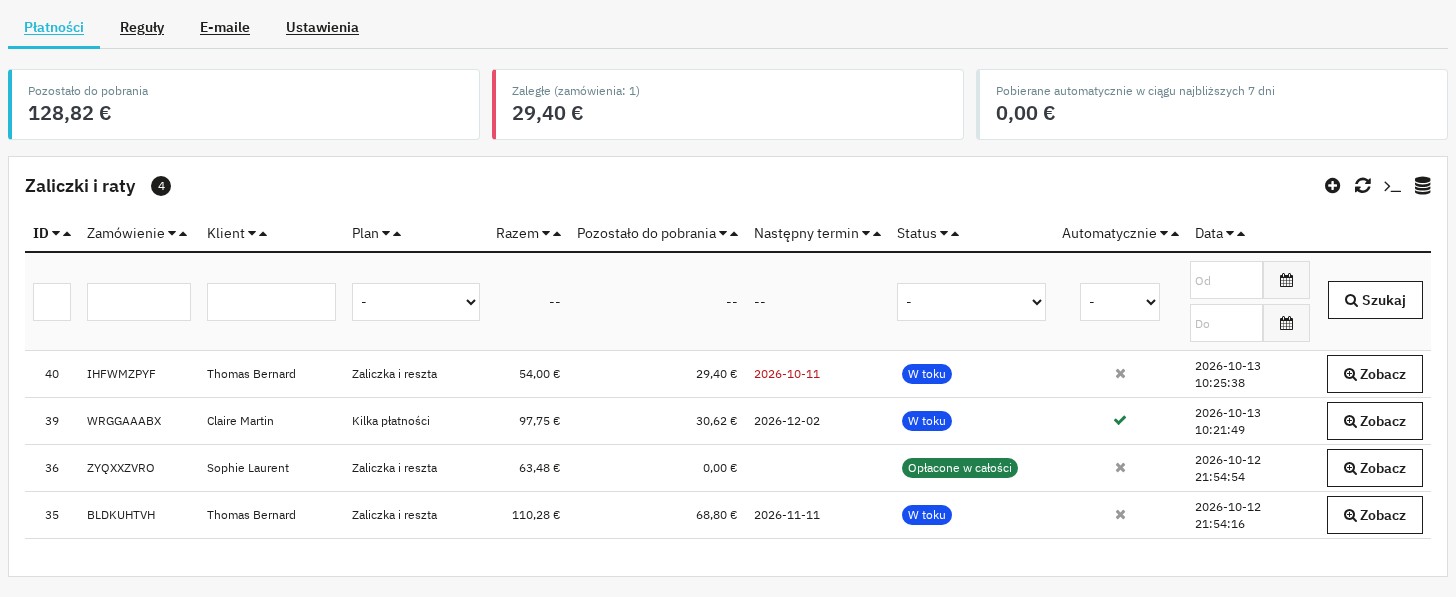The image size is (1456, 597).
Task: Go to the E-maile tab
Action: click(225, 28)
